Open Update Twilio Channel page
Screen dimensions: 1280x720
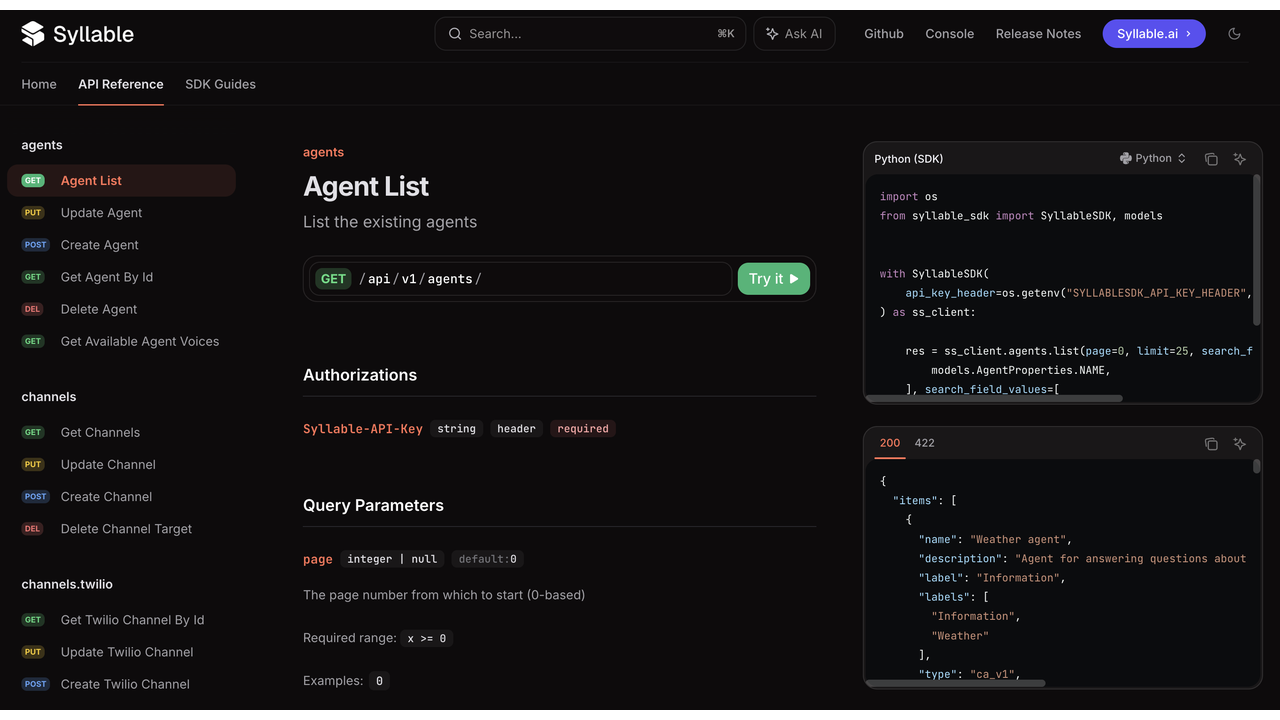point(127,652)
